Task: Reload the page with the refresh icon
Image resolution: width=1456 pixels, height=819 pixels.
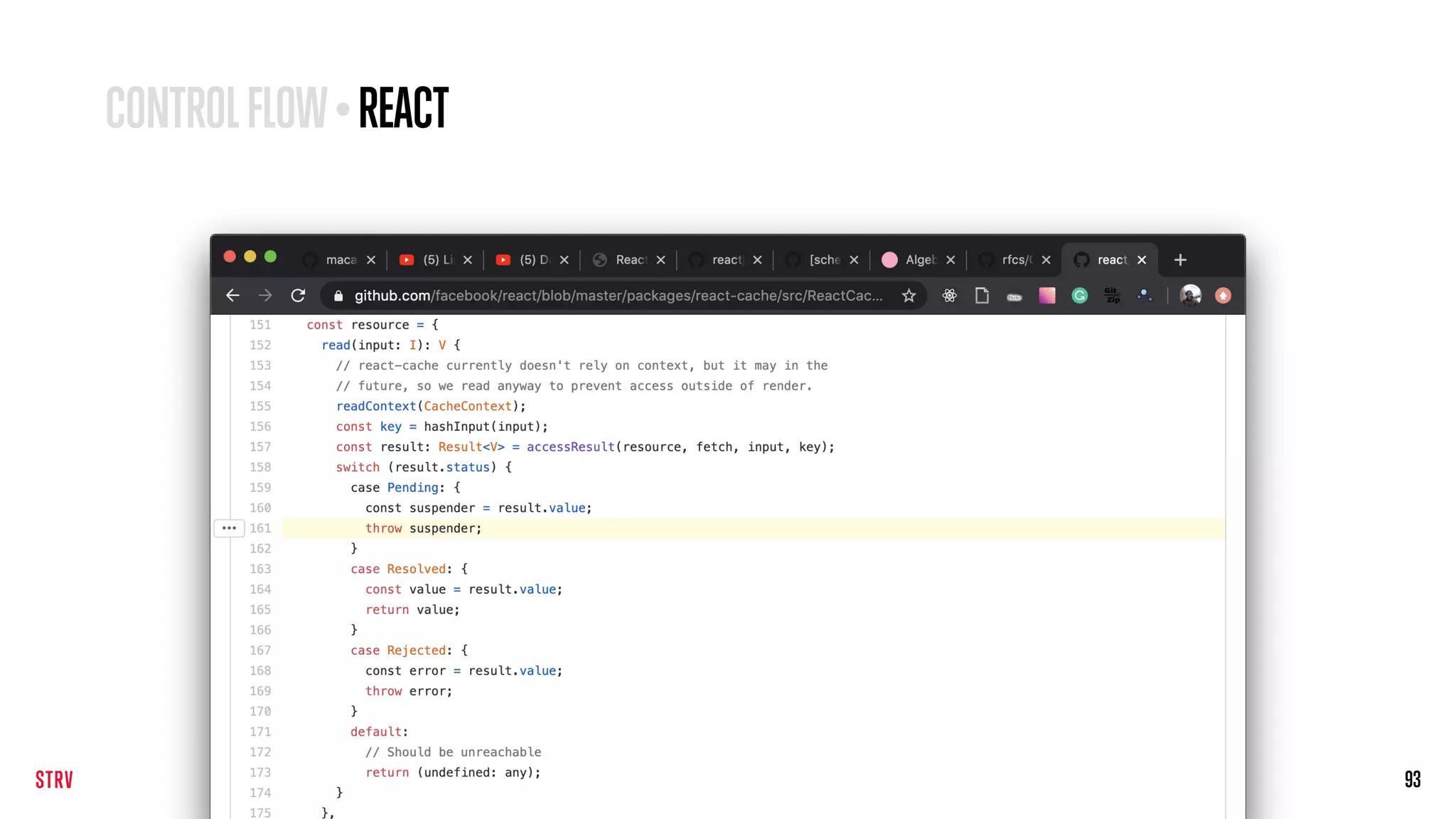Action: tap(298, 296)
